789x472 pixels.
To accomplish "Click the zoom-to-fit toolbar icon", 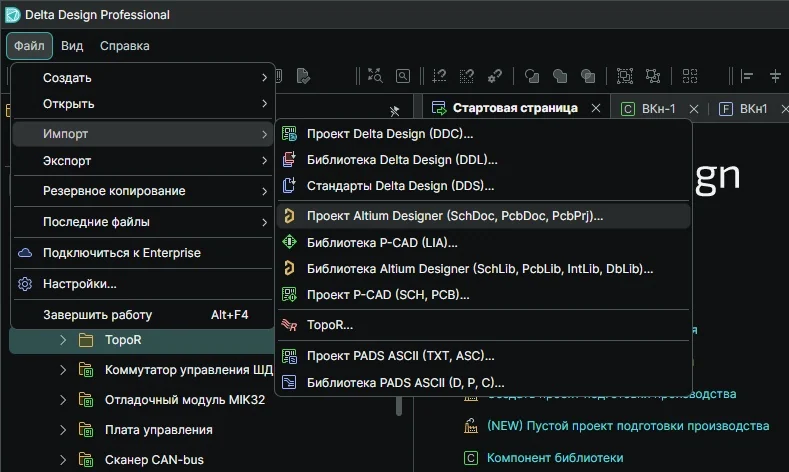I will [x=375, y=76].
